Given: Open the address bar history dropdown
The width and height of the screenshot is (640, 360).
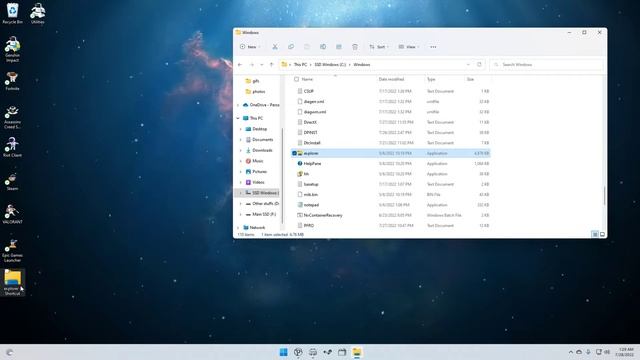Looking at the screenshot, I should click(x=468, y=64).
